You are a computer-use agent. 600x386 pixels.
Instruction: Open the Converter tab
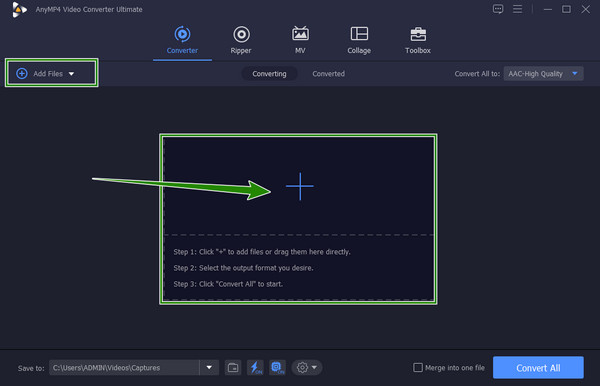(x=182, y=41)
